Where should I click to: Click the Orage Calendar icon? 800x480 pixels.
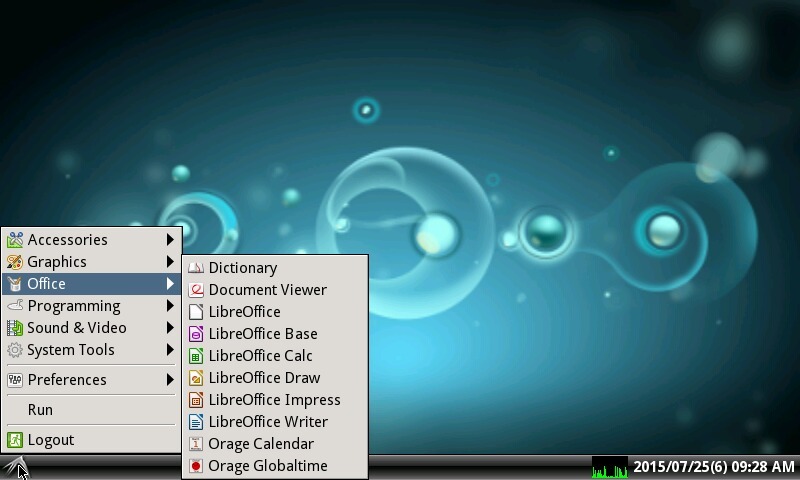point(196,444)
